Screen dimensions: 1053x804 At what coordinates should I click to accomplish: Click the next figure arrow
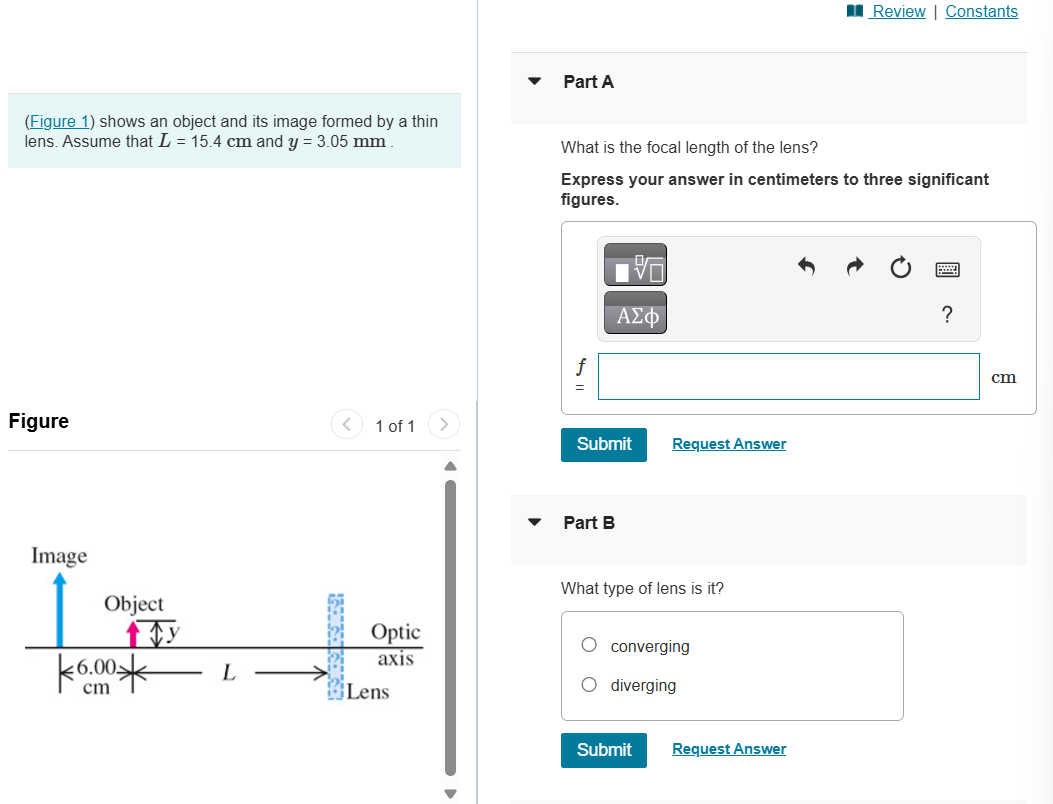443,424
